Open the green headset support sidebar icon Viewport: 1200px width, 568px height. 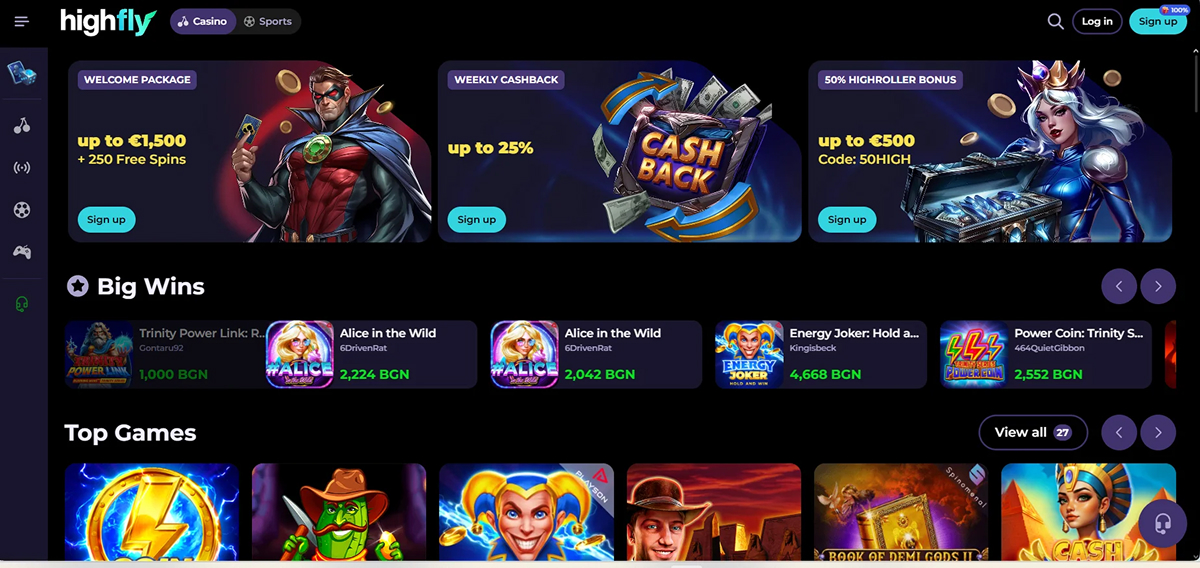pos(22,304)
